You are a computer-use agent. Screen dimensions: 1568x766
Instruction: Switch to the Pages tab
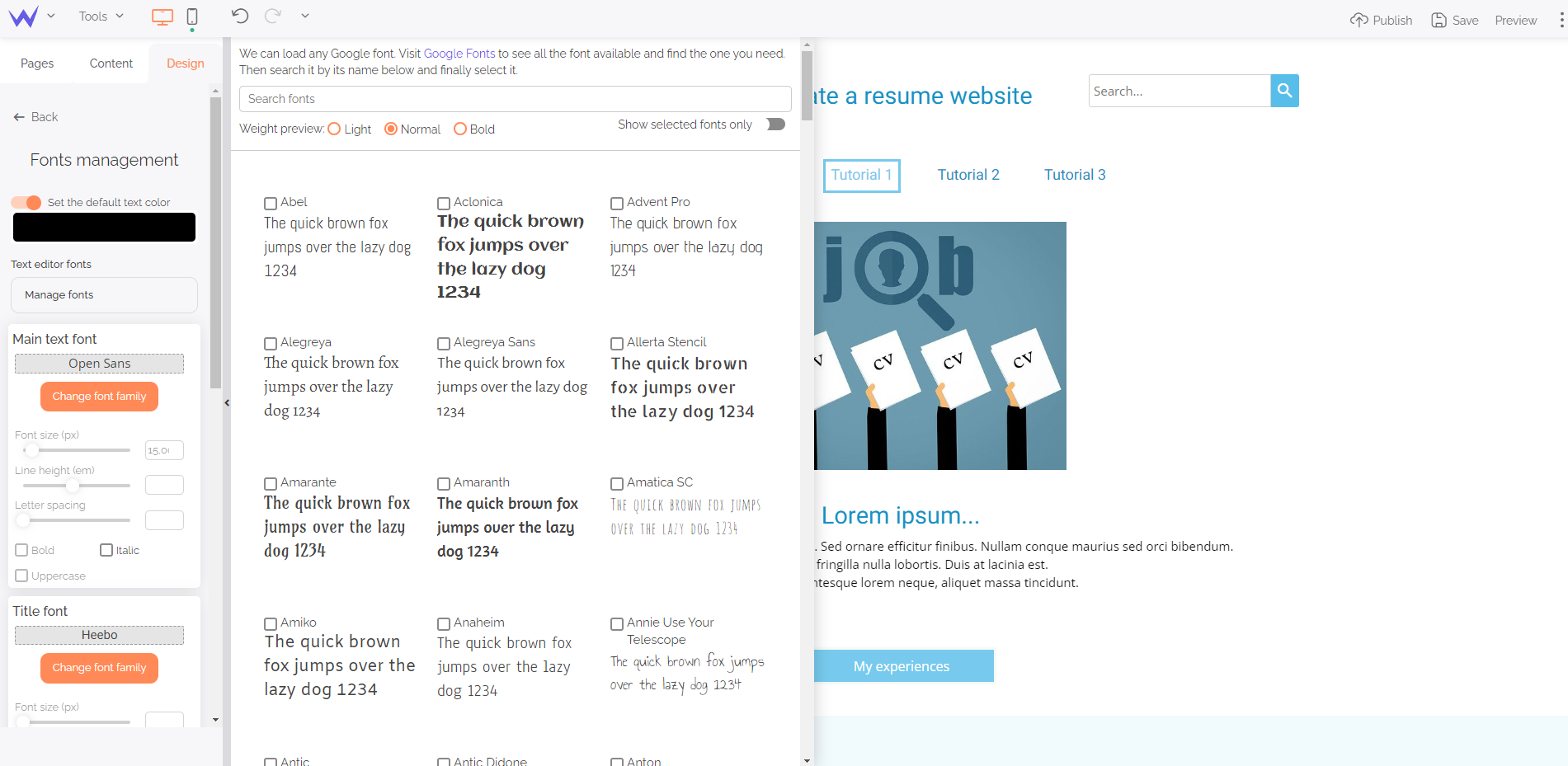coord(37,63)
